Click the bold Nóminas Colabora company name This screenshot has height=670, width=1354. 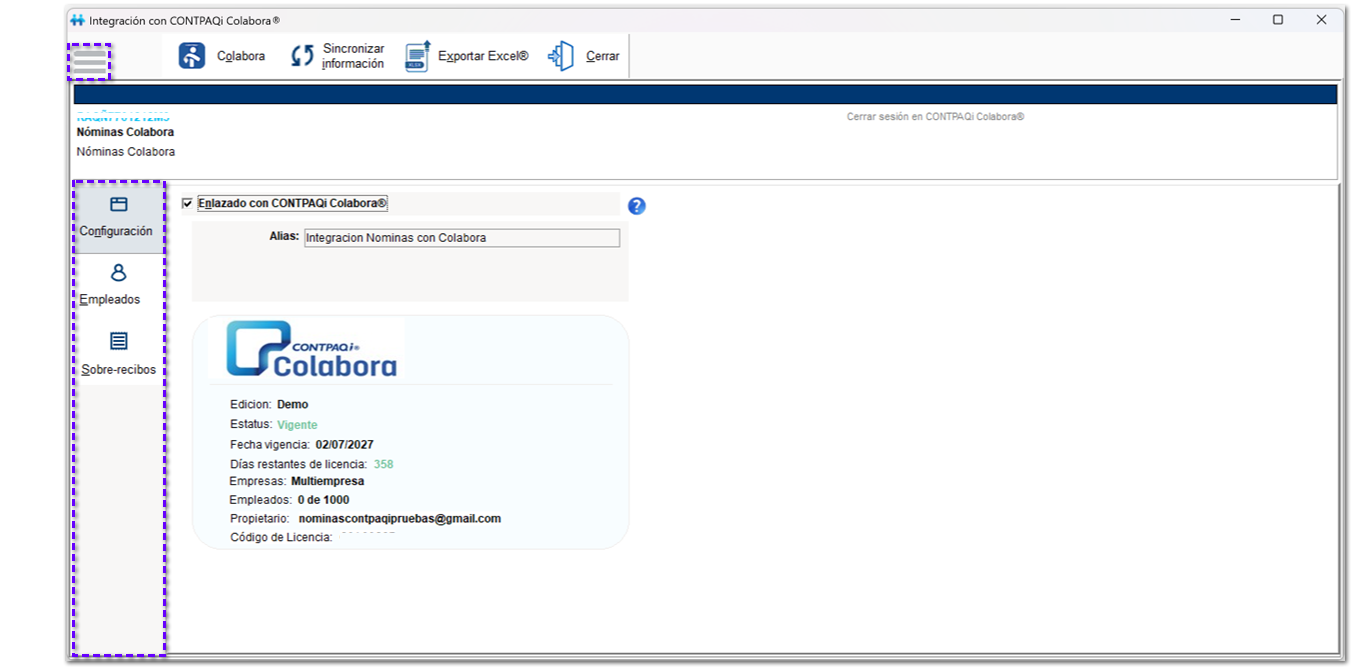pos(125,132)
